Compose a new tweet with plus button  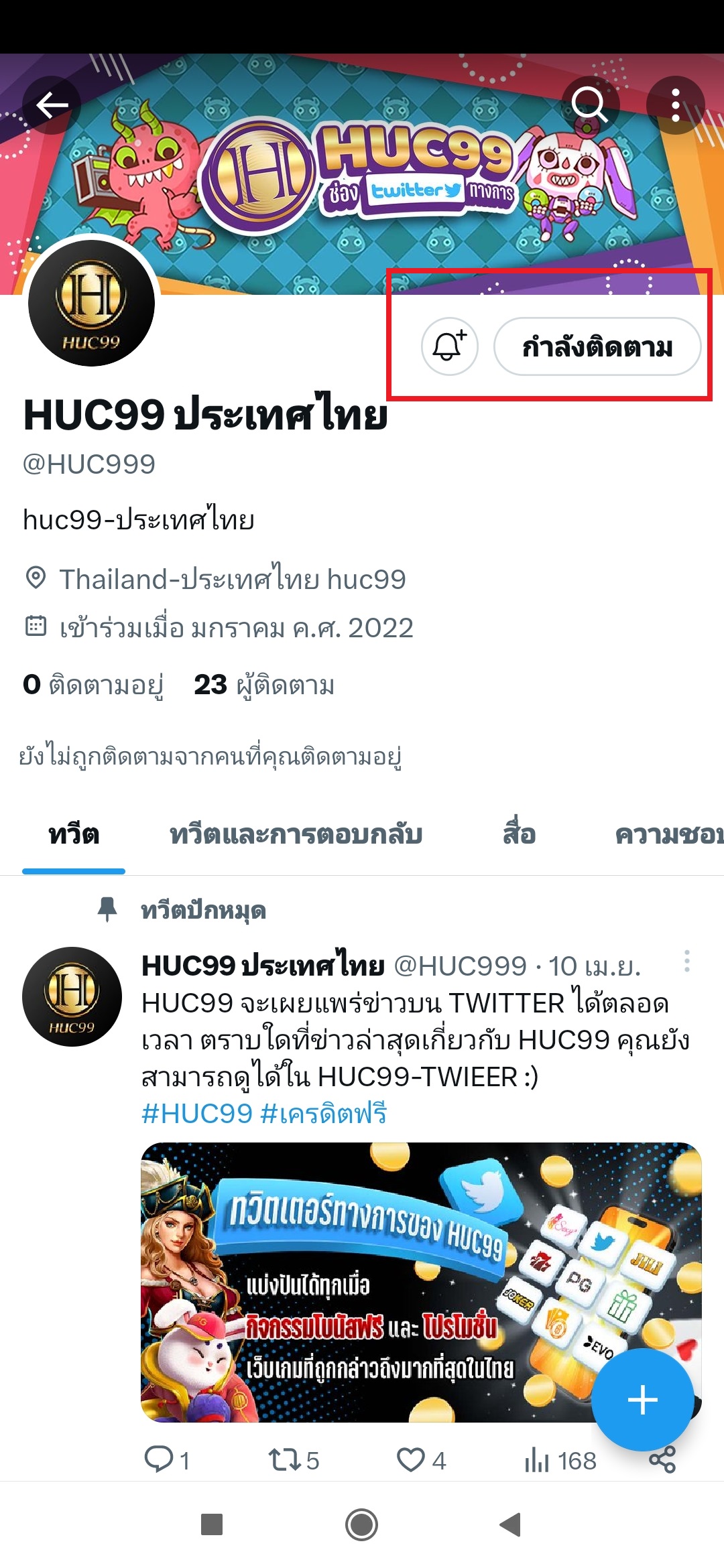click(x=642, y=1400)
